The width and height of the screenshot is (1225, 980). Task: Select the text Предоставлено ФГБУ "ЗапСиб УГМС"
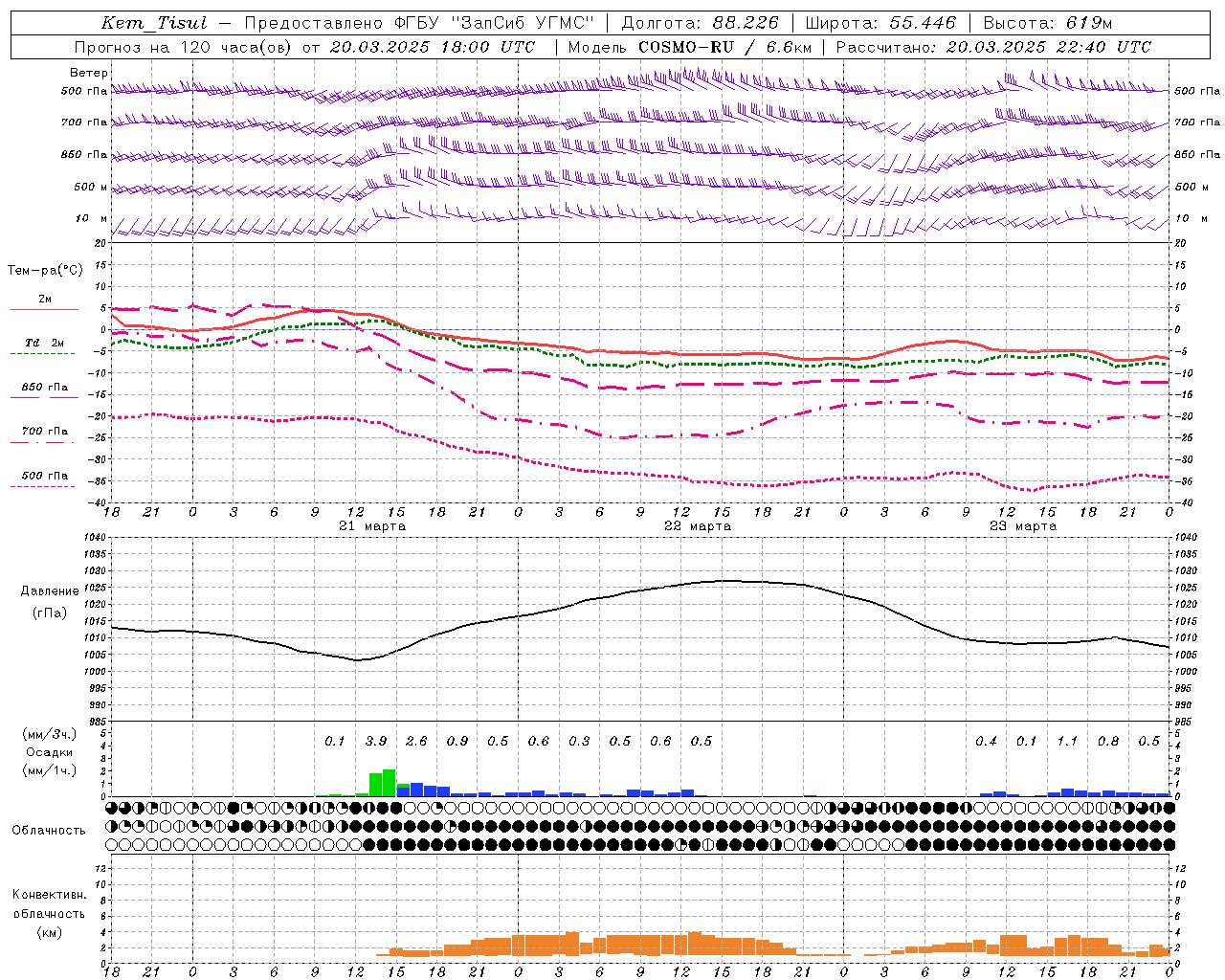(419, 23)
